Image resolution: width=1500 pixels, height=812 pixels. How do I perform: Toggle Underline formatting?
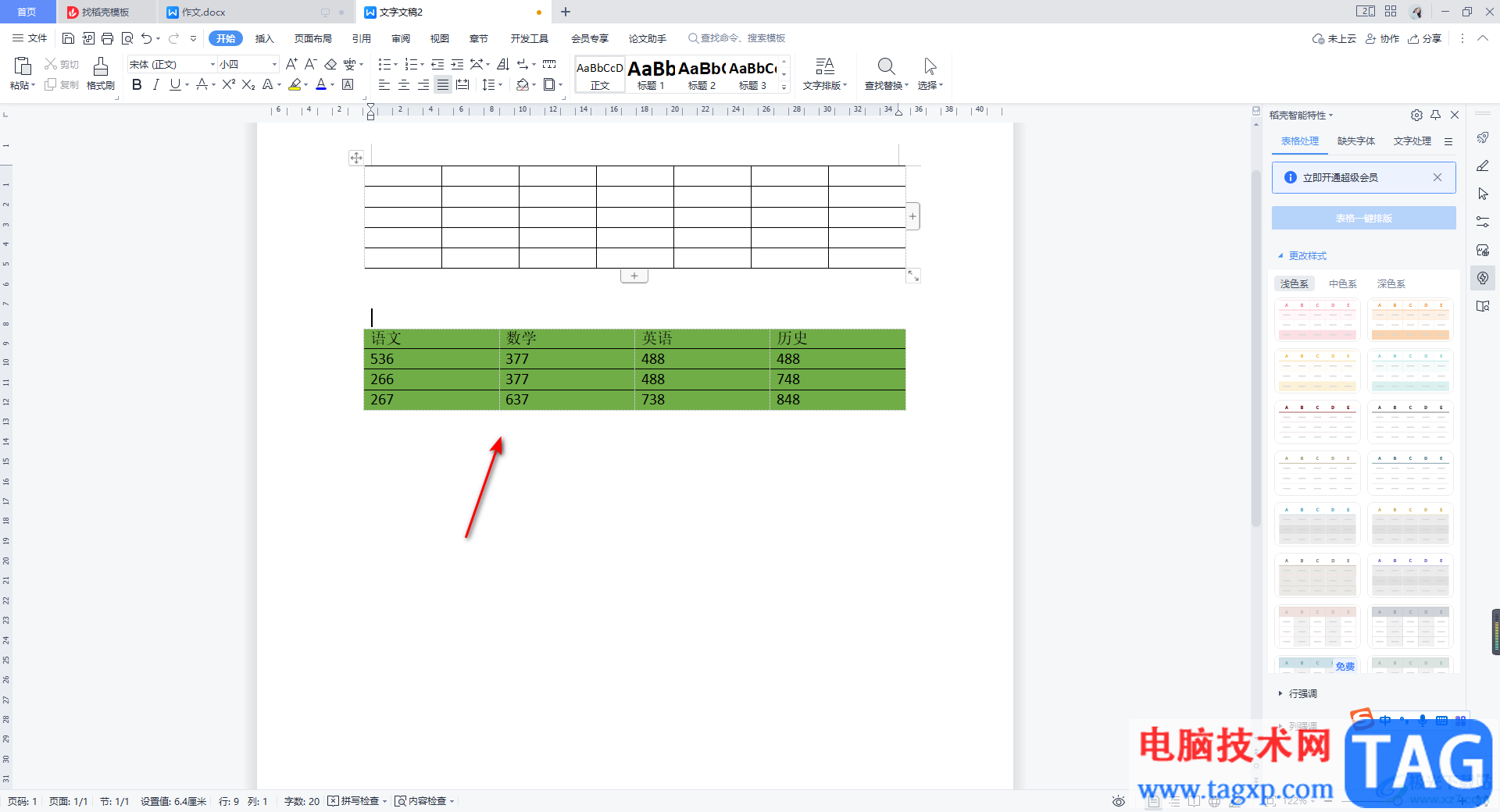174,84
